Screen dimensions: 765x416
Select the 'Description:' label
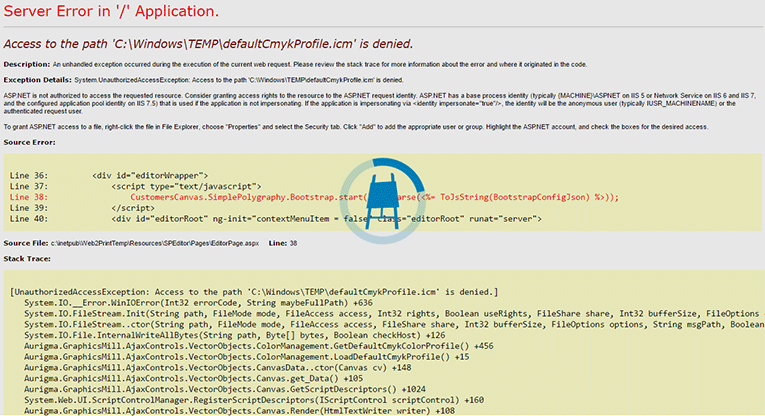click(x=27, y=64)
